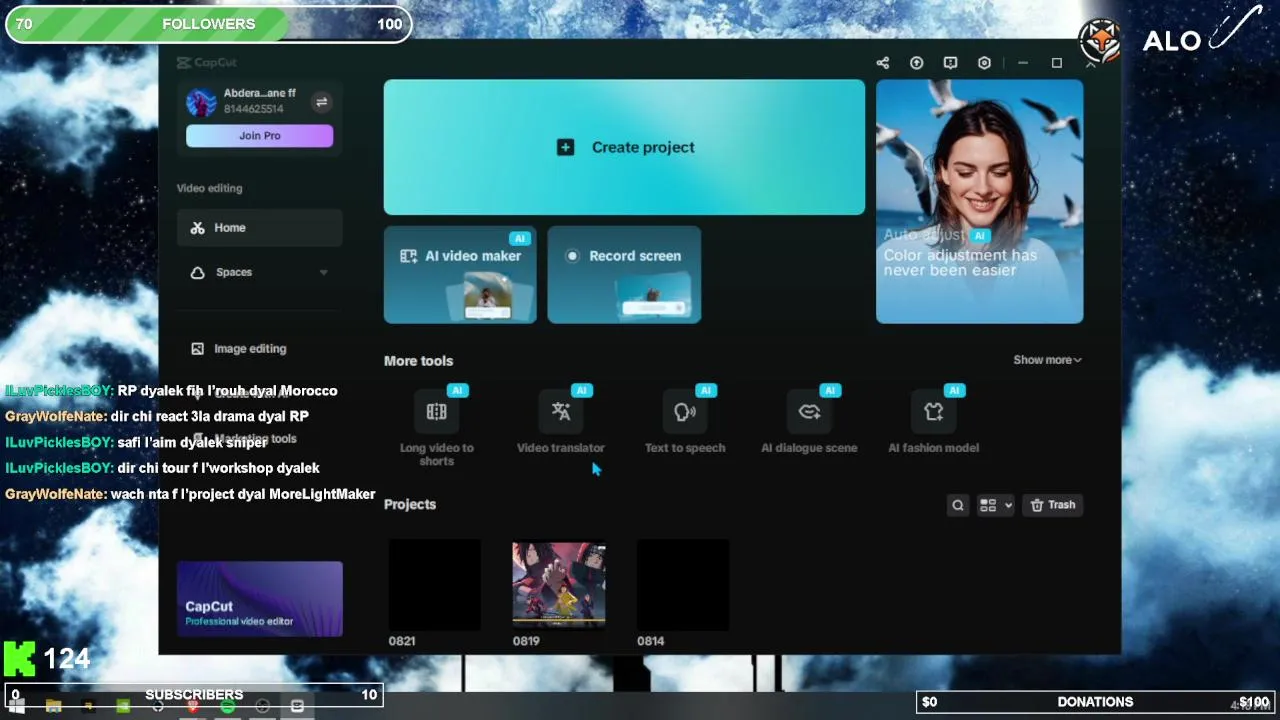Open project thumbnail 0819
The height and width of the screenshot is (720, 1280).
click(x=558, y=586)
